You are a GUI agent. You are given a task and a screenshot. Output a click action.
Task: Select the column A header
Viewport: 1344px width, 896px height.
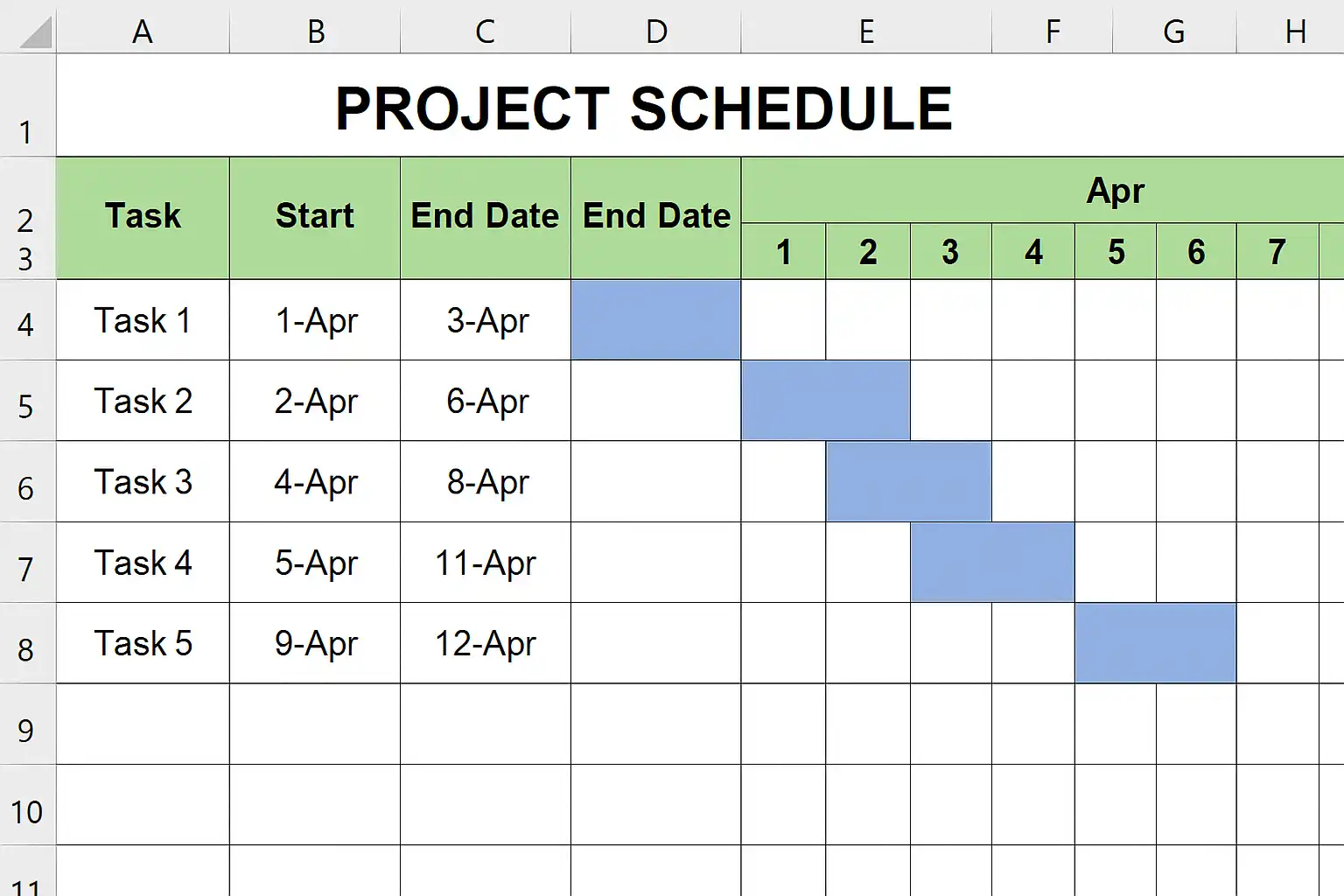pos(143,31)
